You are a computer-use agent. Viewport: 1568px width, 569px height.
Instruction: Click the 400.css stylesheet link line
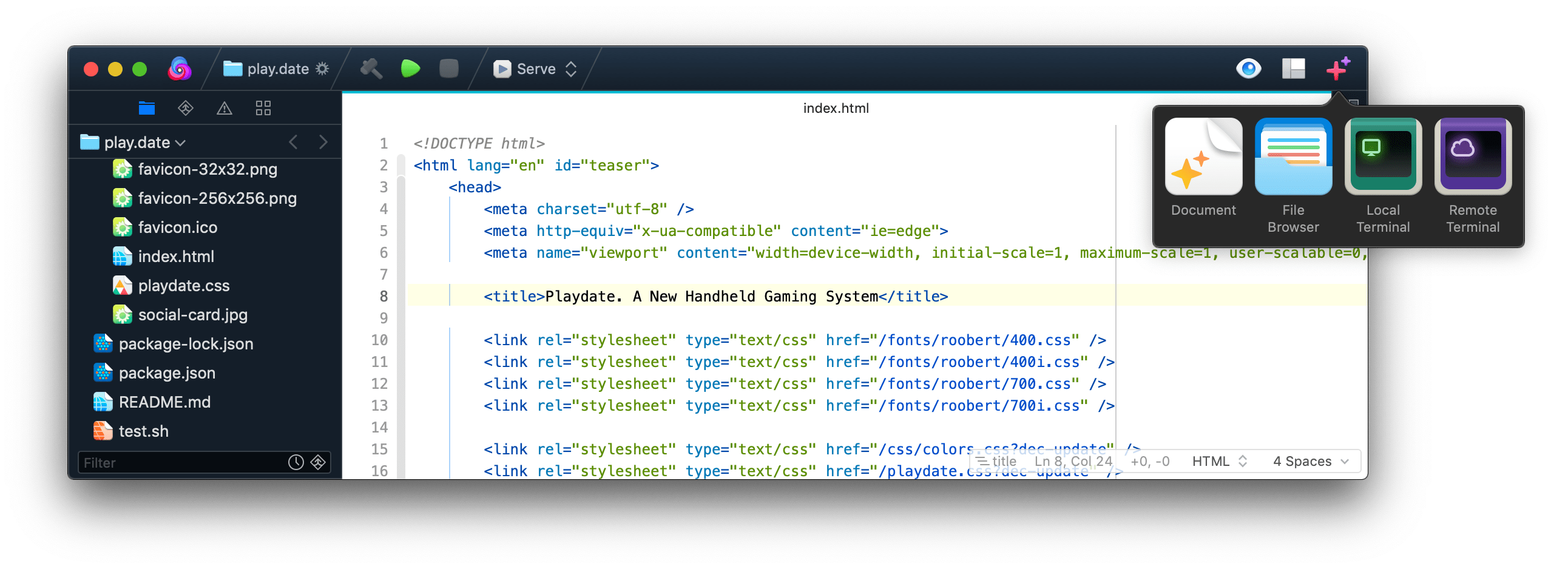point(794,341)
